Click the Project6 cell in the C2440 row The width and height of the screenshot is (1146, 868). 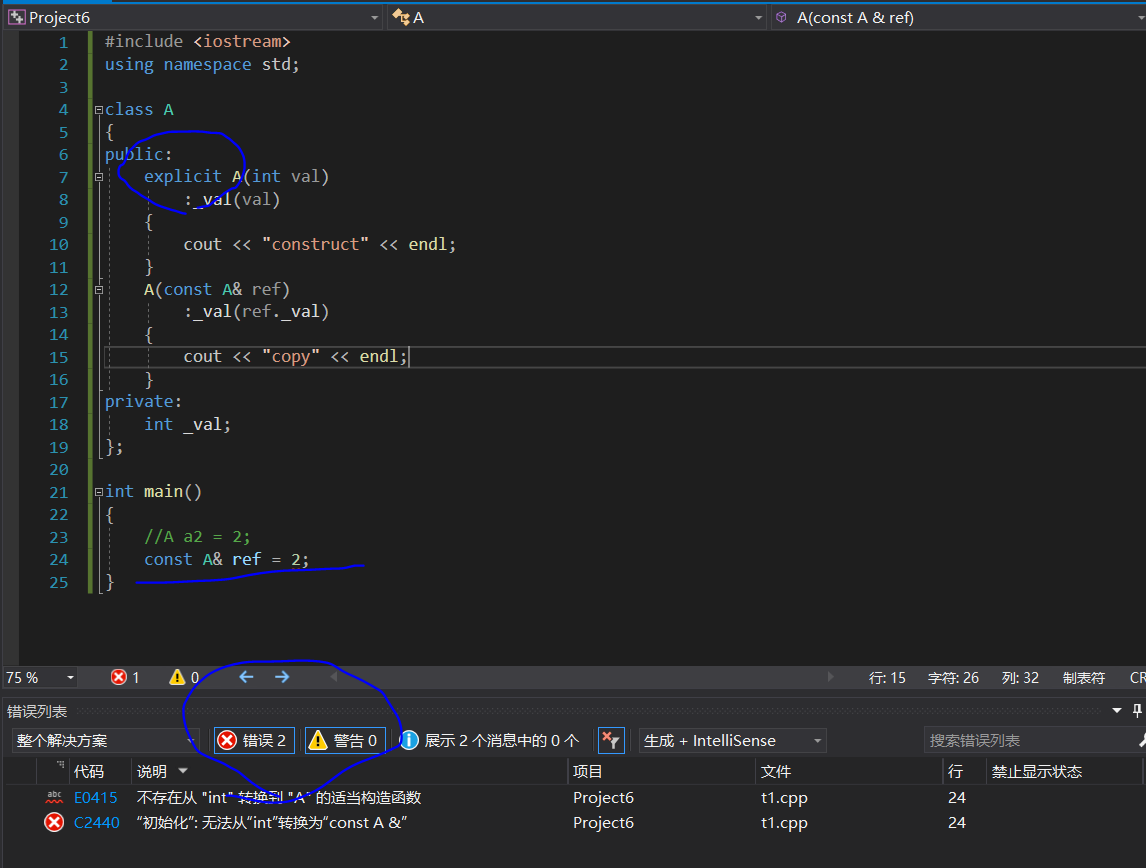pyautogui.click(x=603, y=823)
